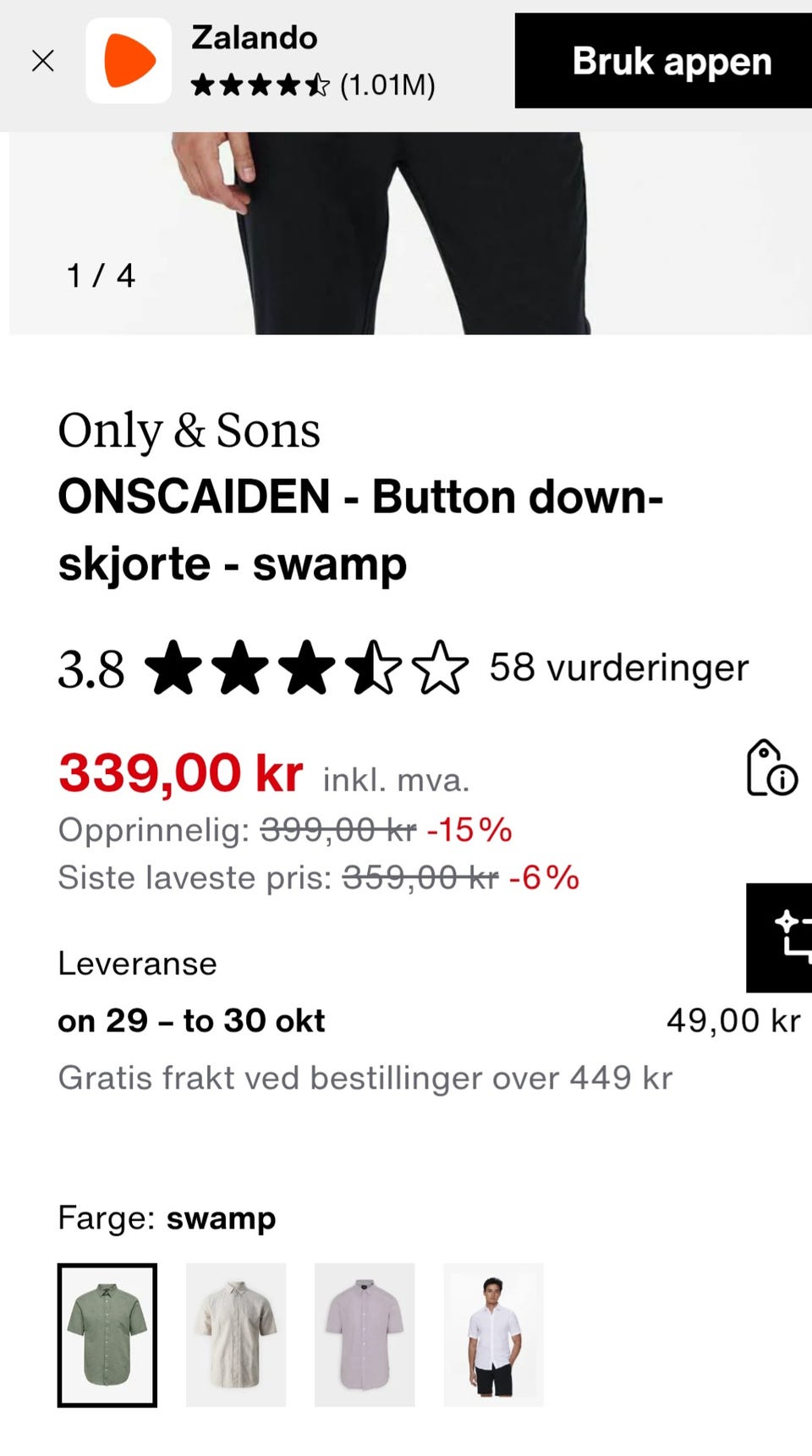This screenshot has height=1456, width=812.
Task: Click the "1 / 4" image counter
Action: coord(100,273)
